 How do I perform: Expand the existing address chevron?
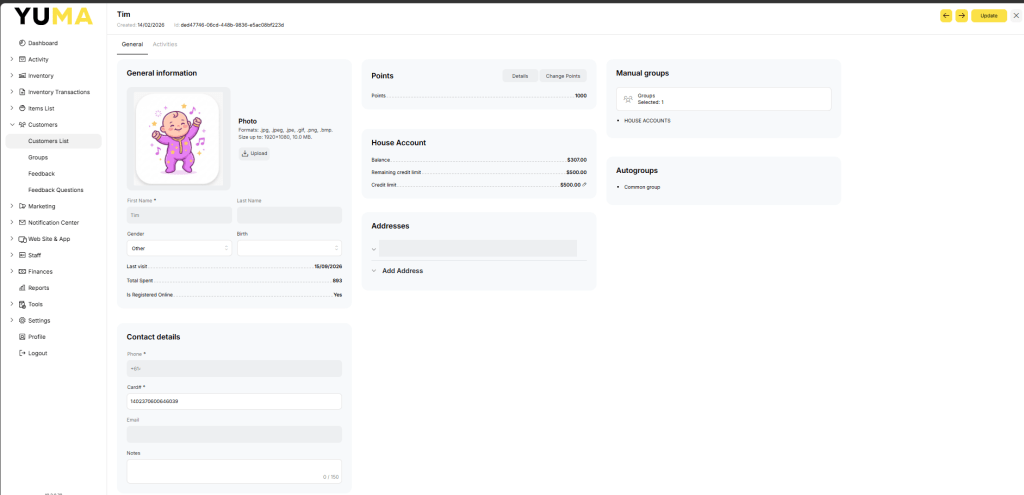(374, 249)
